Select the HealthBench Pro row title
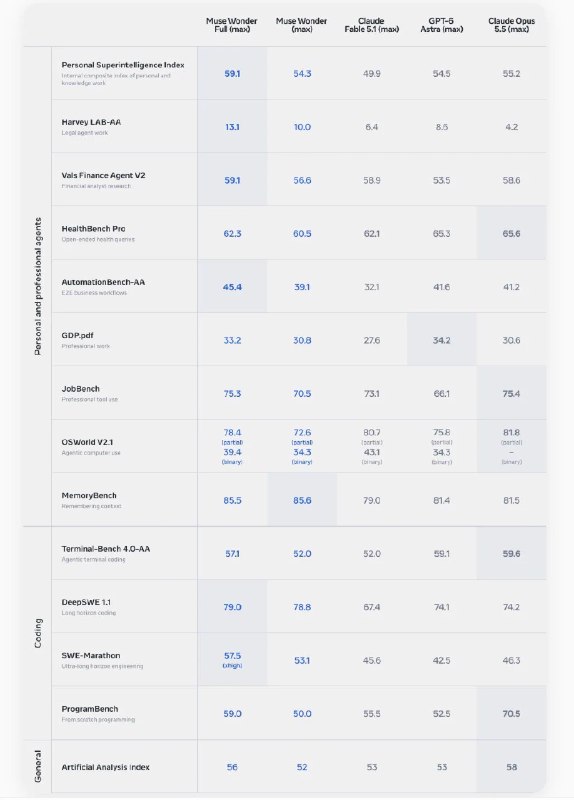This screenshot has width=574, height=800. tap(93, 229)
